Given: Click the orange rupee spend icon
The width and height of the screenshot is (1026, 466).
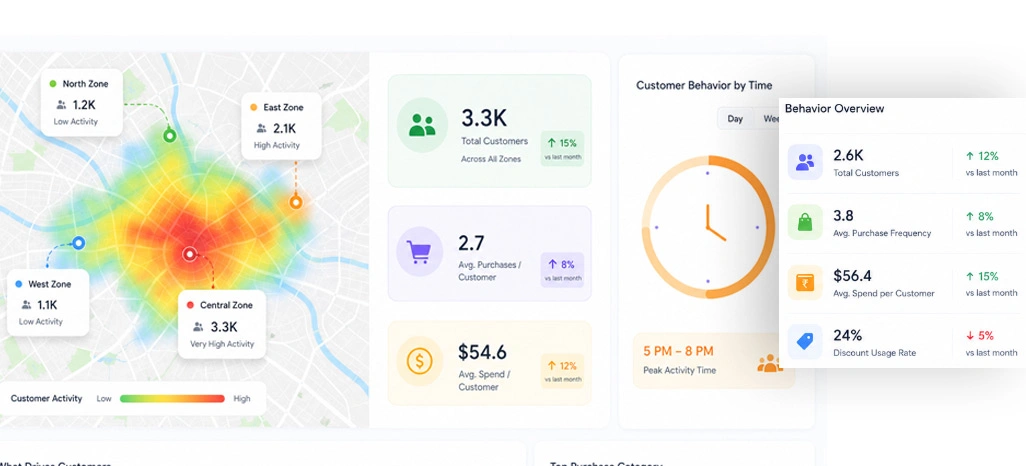Looking at the screenshot, I should [x=805, y=283].
